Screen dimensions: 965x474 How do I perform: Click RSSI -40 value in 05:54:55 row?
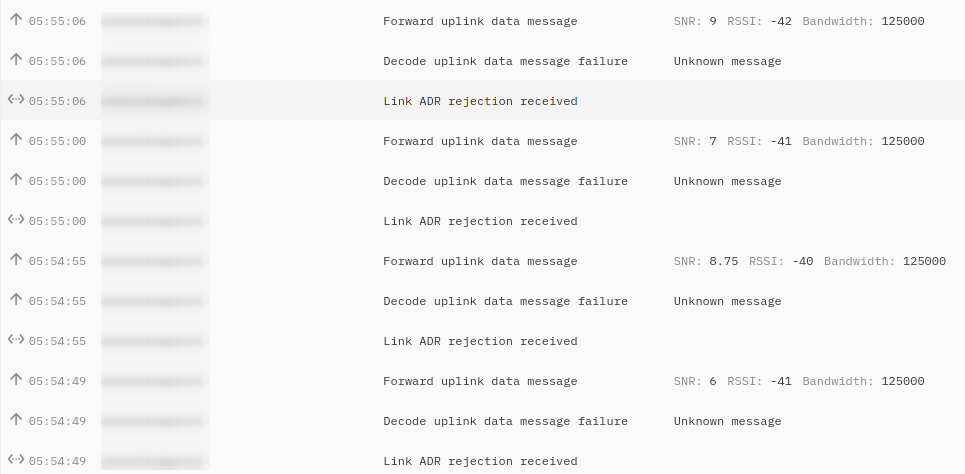click(803, 261)
